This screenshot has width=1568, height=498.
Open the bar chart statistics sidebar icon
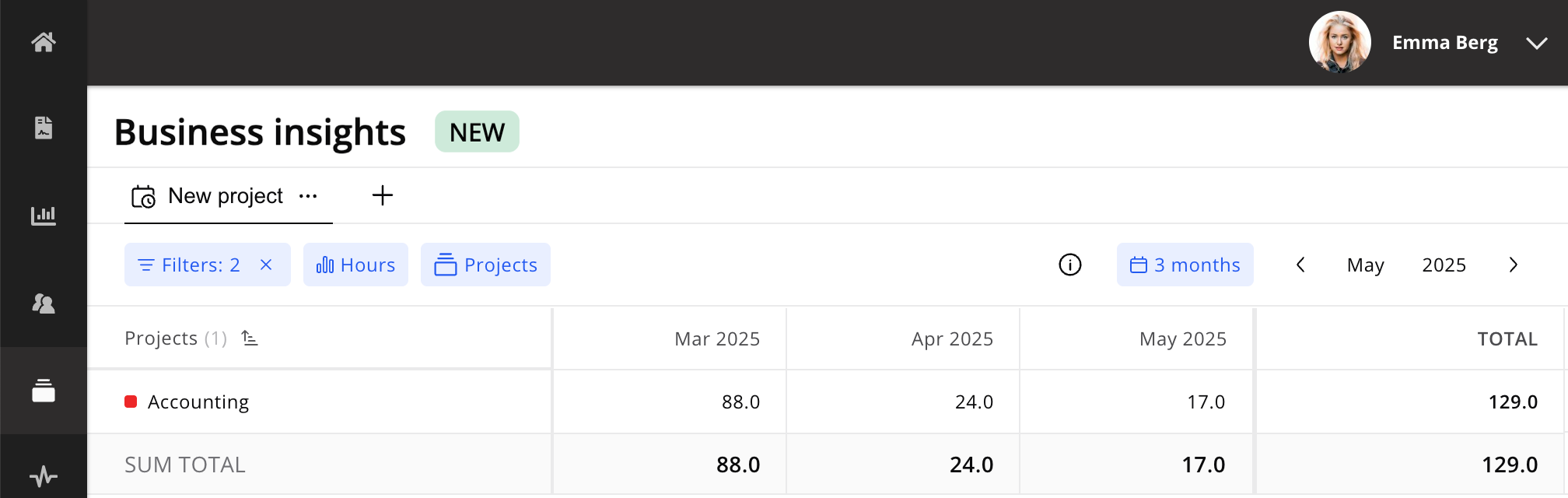(x=44, y=216)
